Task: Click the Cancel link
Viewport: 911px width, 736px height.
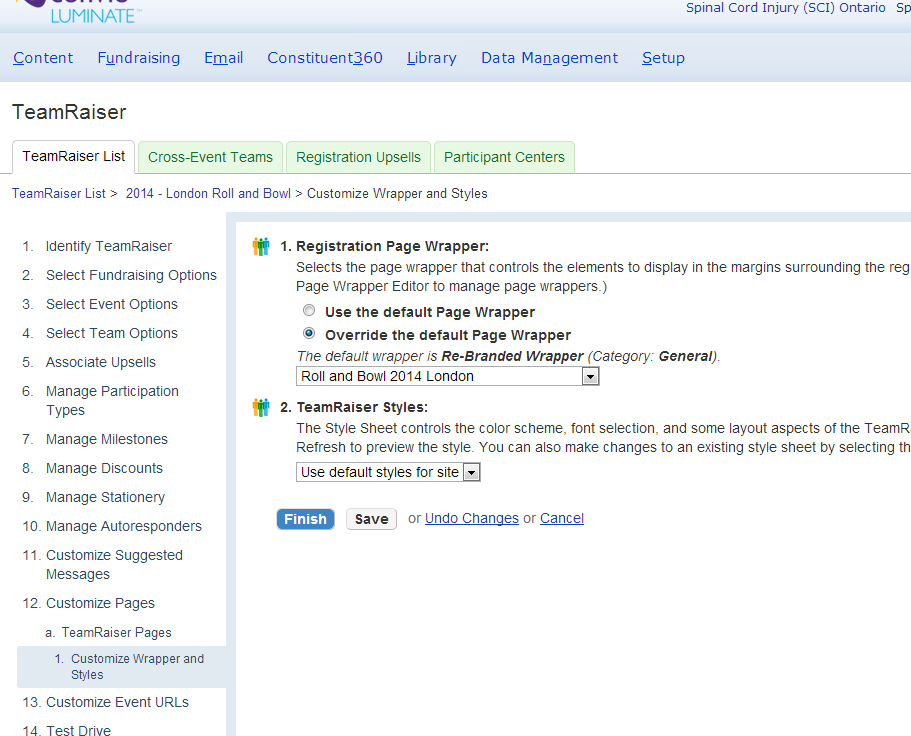Action: click(562, 518)
